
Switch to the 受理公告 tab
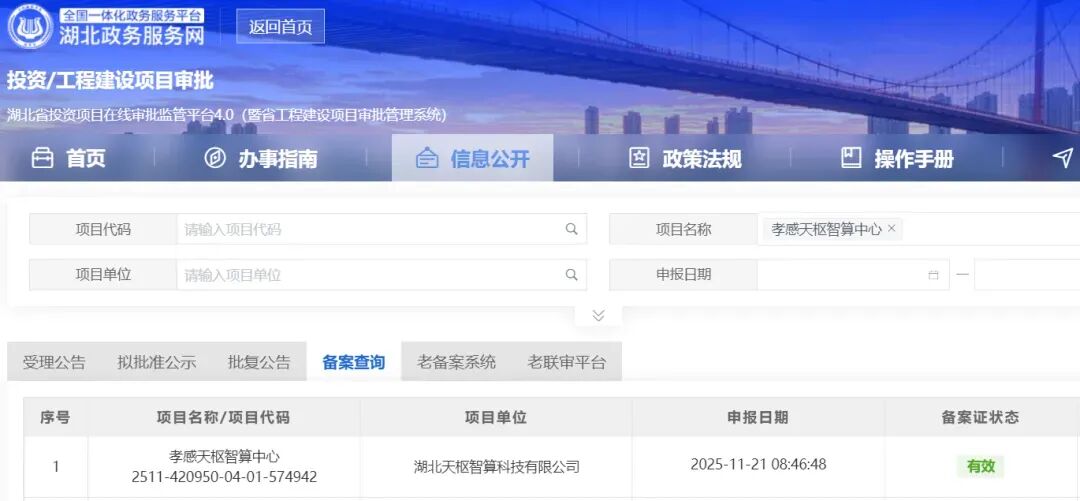click(x=54, y=362)
